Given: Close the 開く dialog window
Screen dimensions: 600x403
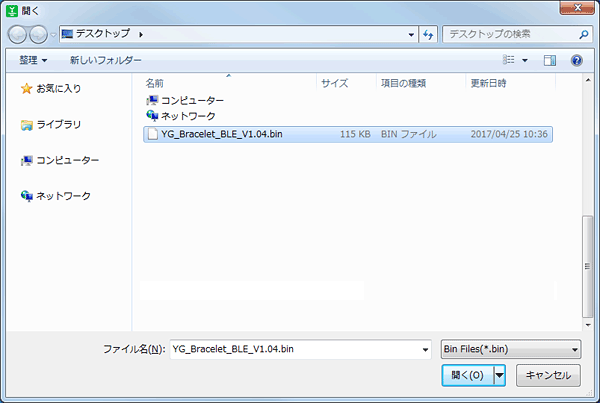Looking at the screenshot, I should pos(577,7).
